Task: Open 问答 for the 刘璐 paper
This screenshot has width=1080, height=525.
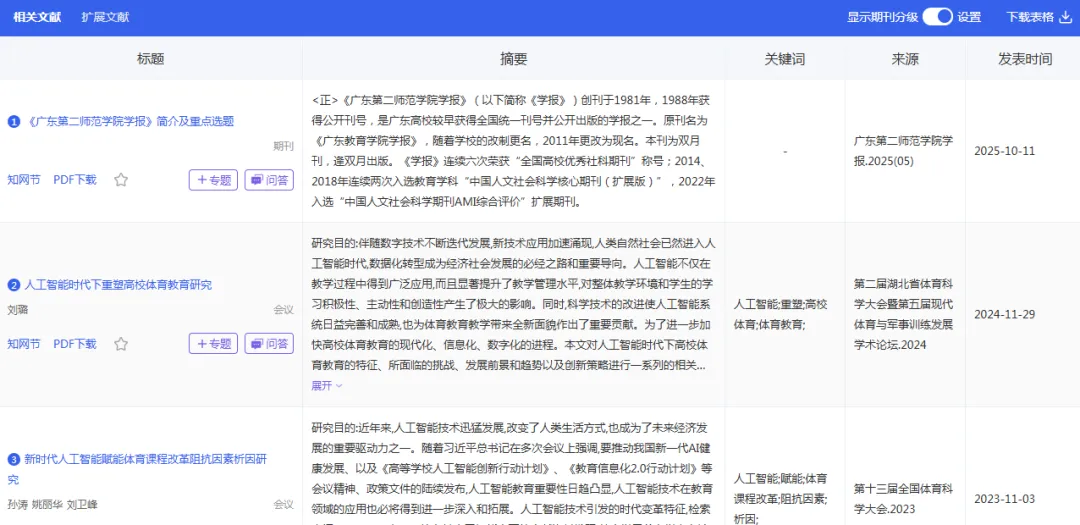Action: coord(269,344)
